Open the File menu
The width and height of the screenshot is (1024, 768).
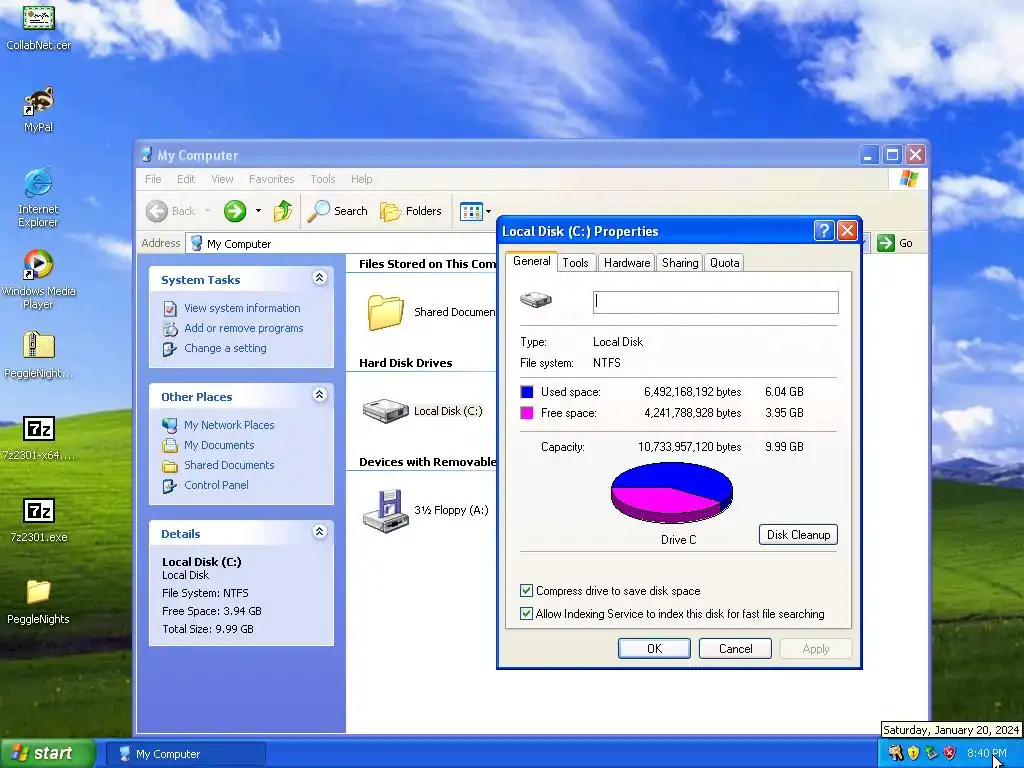[x=153, y=179]
